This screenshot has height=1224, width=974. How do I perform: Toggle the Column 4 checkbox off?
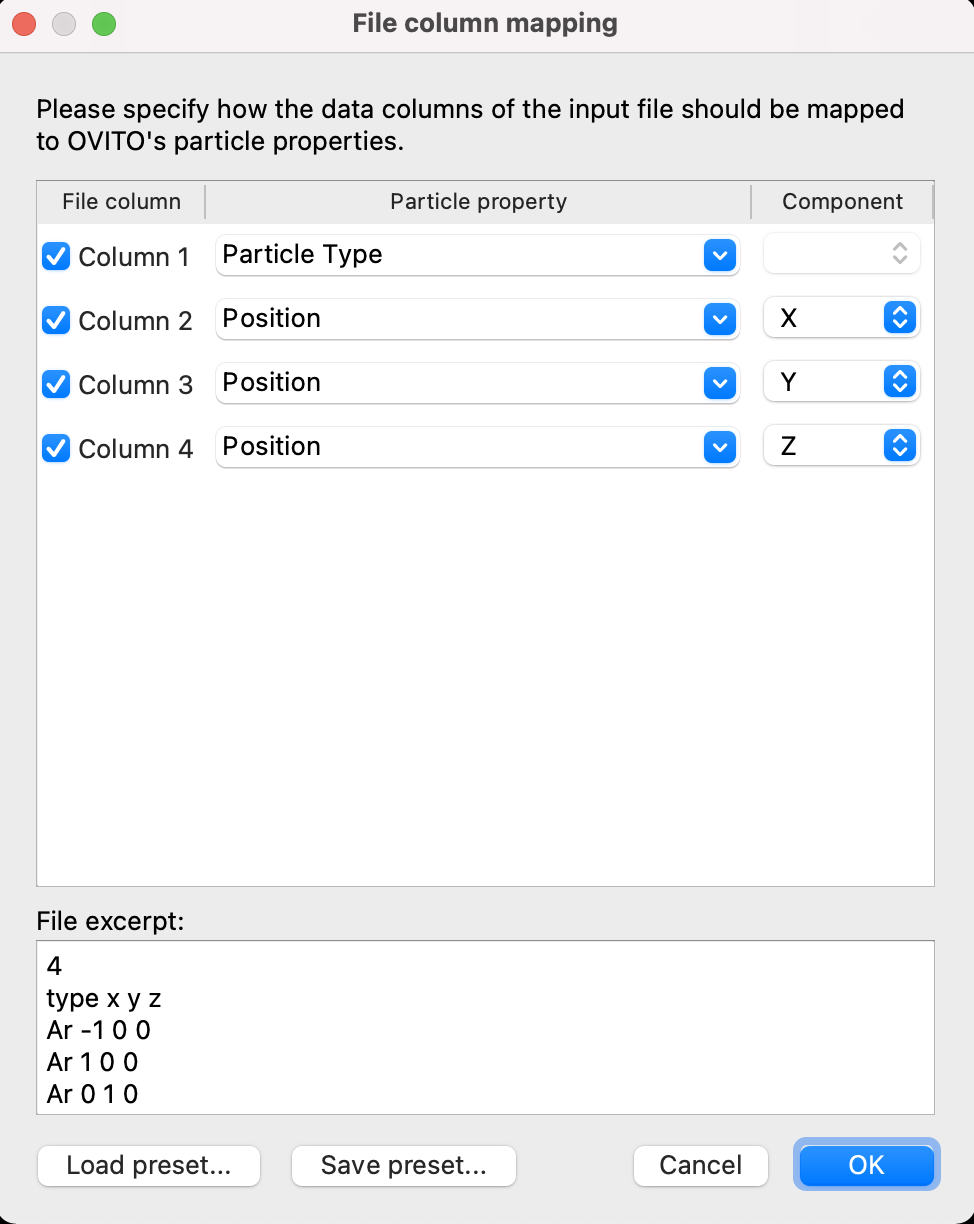coord(55,448)
